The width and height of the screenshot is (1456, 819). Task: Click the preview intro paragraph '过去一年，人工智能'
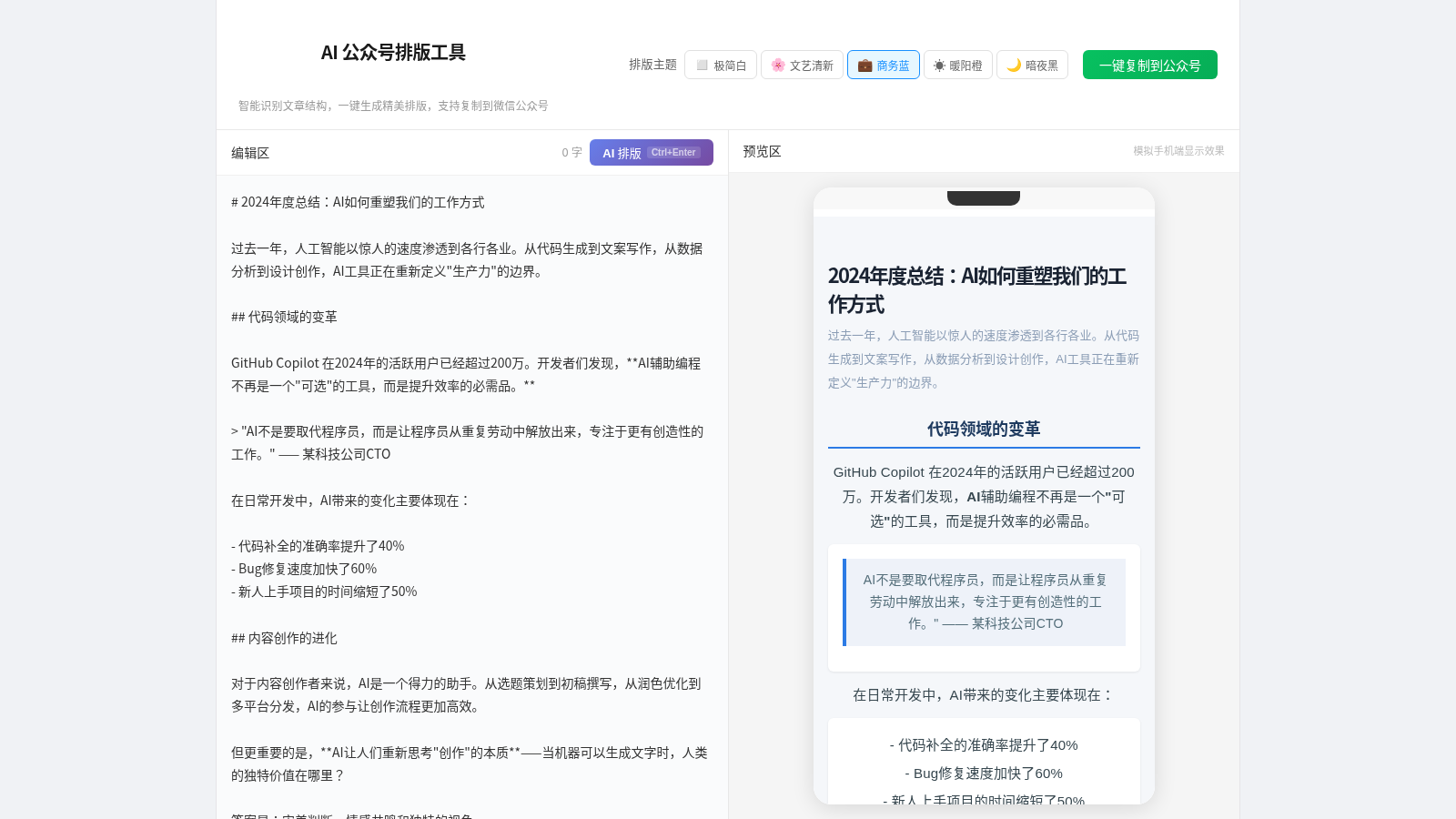pyautogui.click(x=984, y=359)
